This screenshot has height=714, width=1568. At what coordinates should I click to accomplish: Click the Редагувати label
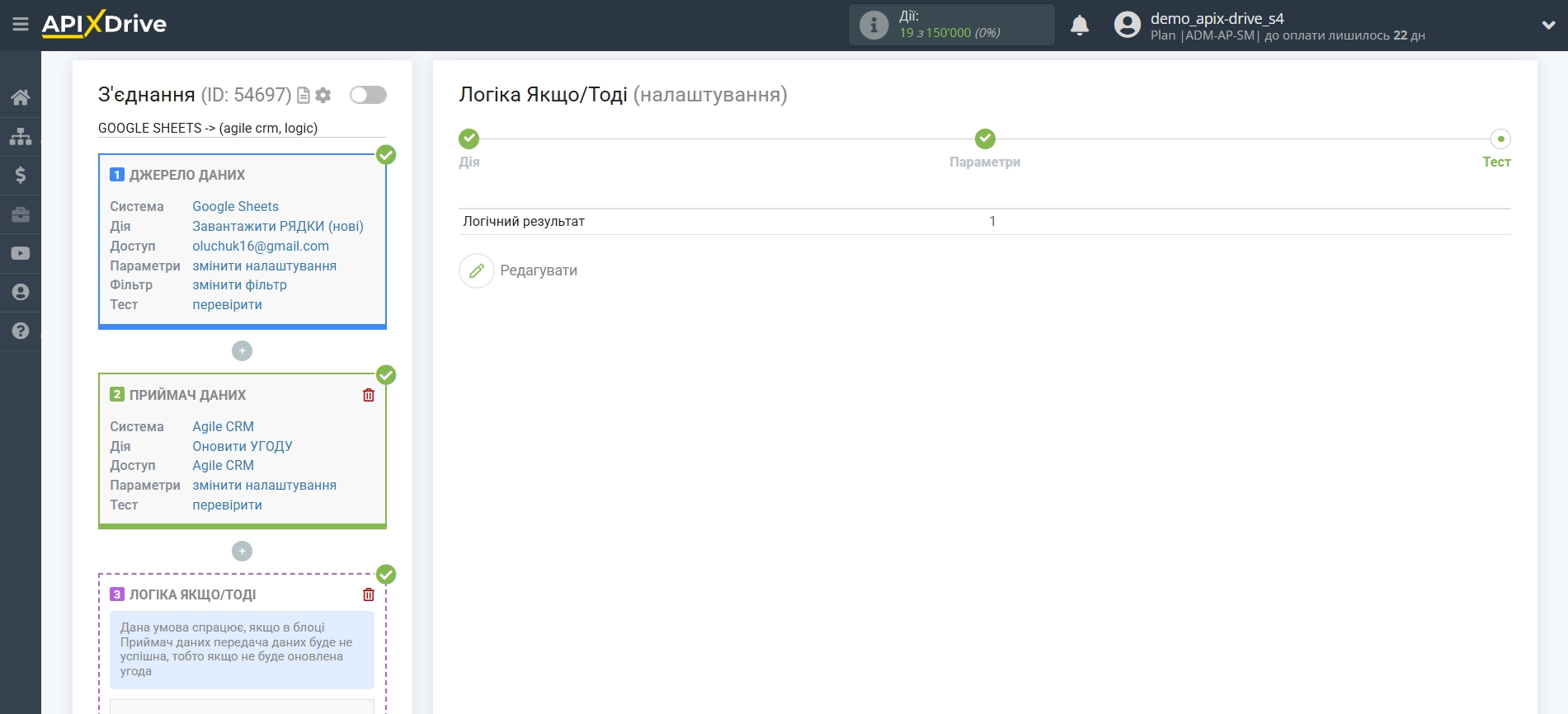(539, 270)
